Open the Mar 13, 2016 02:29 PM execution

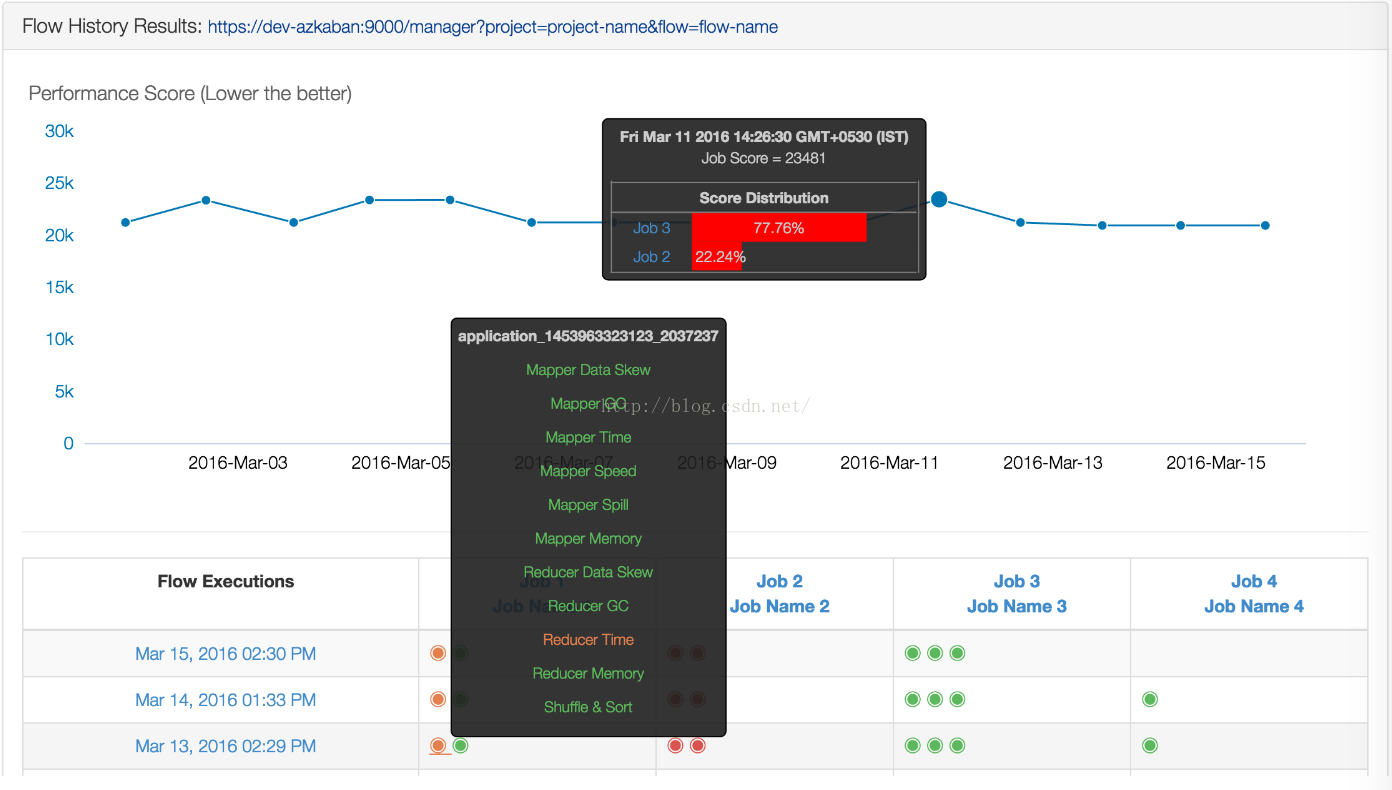click(x=225, y=746)
